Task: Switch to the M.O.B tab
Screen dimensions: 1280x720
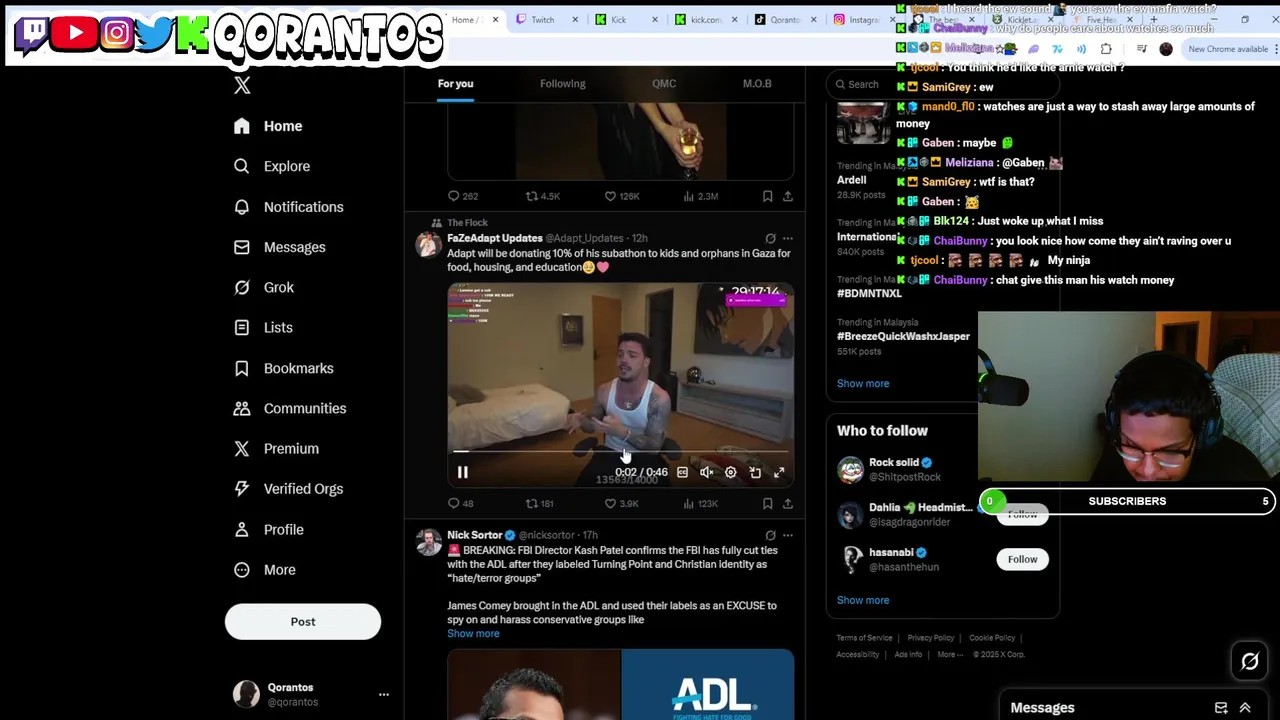Action: (757, 84)
